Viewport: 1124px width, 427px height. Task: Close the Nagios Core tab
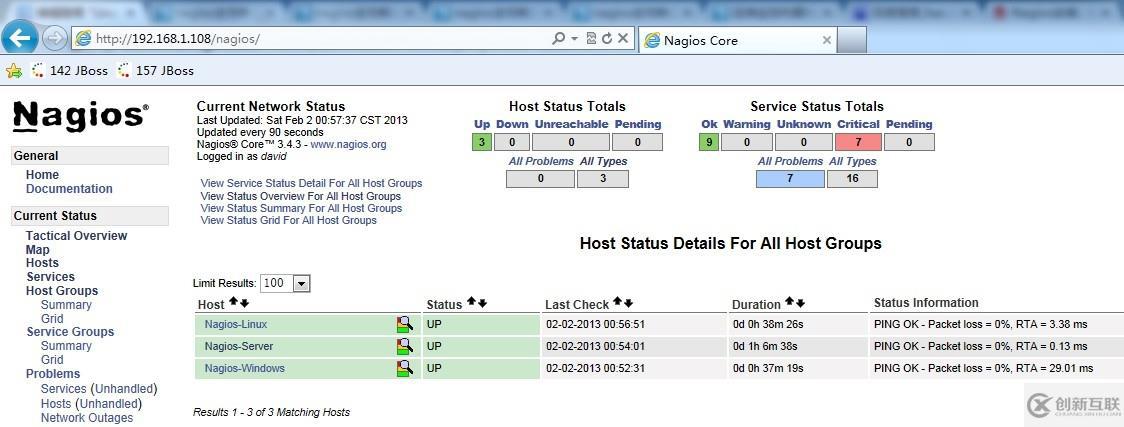coord(826,41)
